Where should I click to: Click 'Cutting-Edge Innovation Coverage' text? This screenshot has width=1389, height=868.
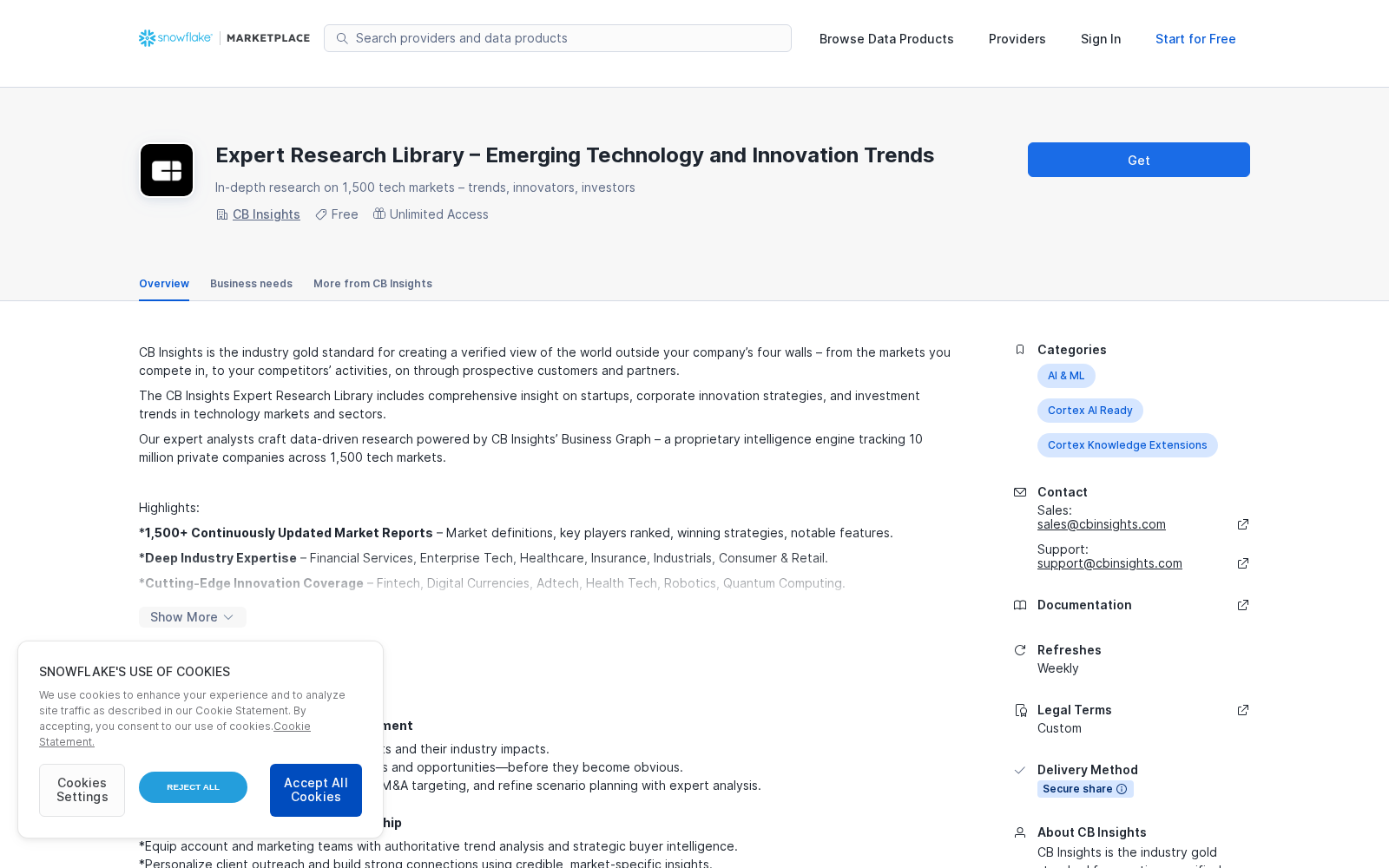click(254, 583)
